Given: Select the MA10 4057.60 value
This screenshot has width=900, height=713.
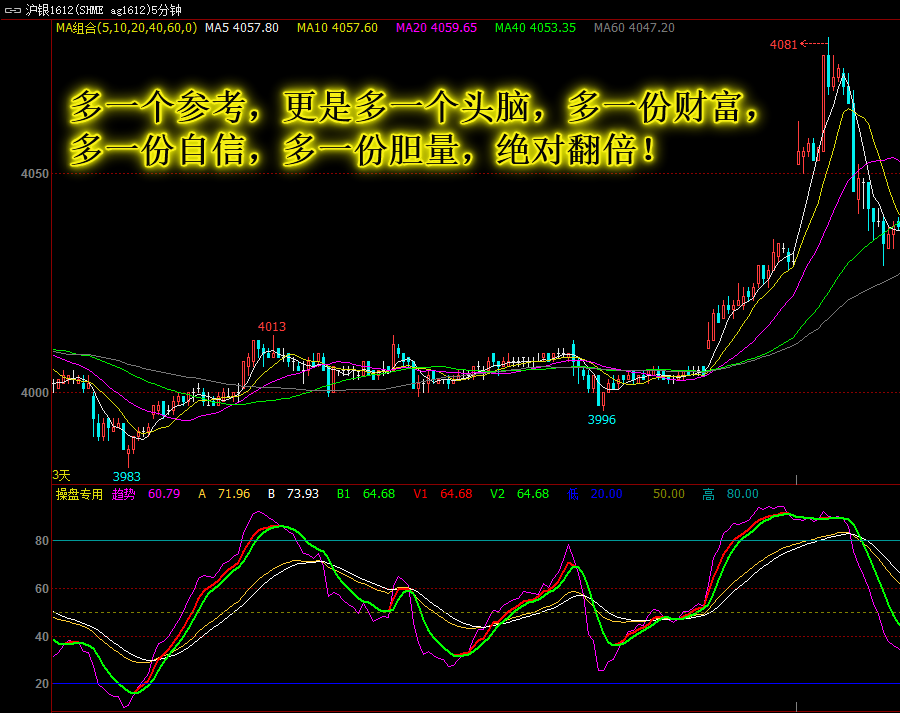Looking at the screenshot, I should click(338, 28).
